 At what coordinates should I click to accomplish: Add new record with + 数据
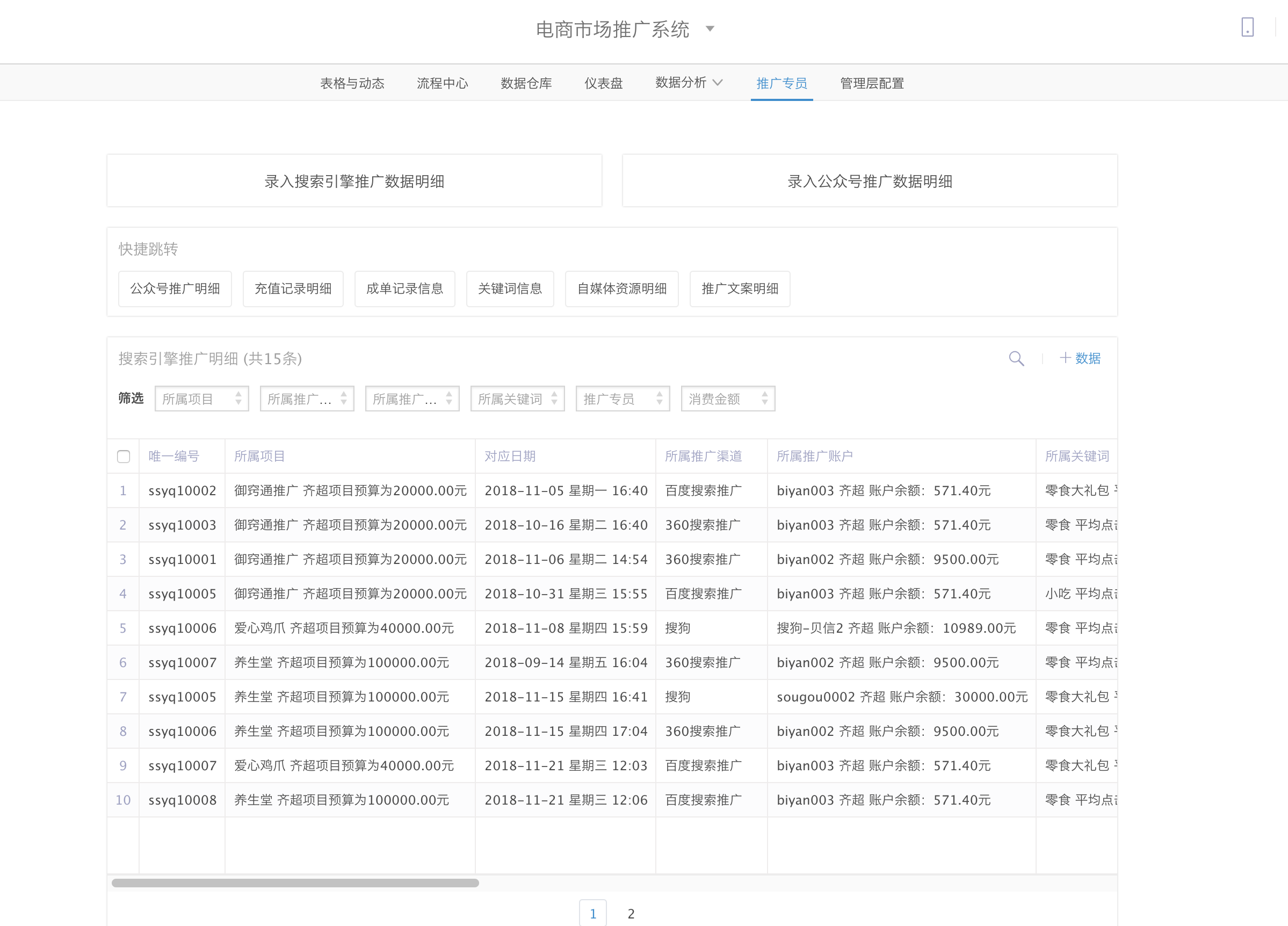[x=1080, y=358]
